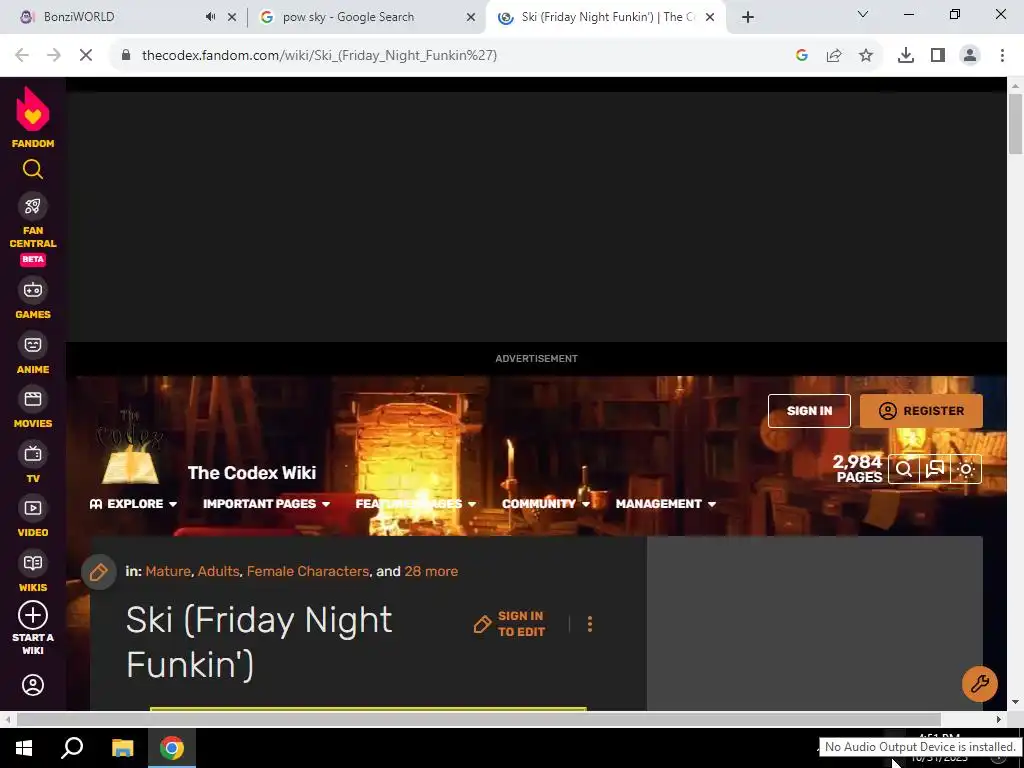Open the Anime section icon

pos(33,345)
